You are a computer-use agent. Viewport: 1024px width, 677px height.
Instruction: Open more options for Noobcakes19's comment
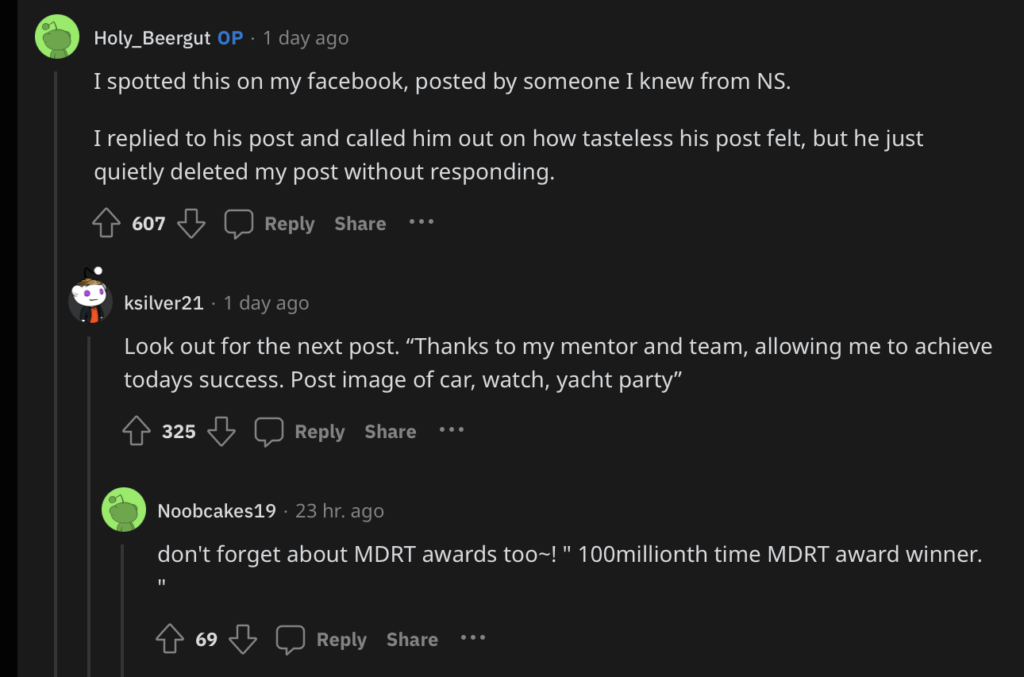(472, 638)
